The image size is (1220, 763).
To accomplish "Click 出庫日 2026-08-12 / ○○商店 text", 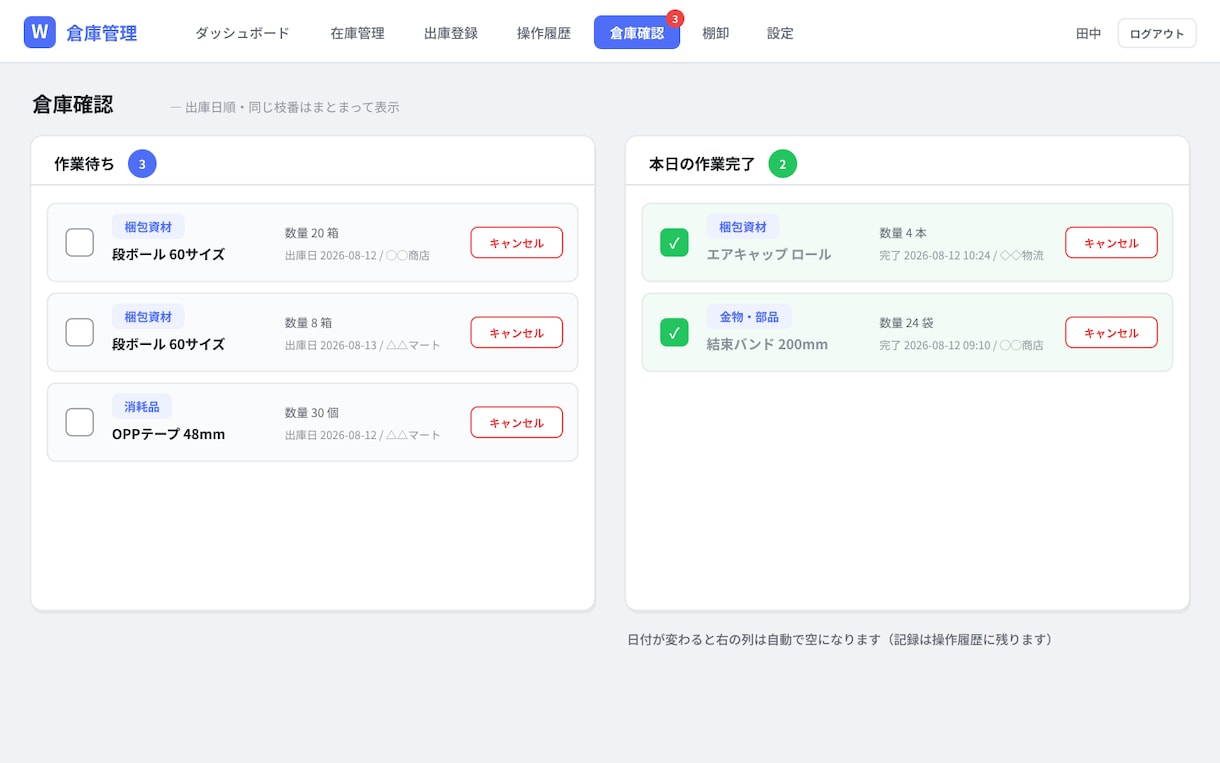I will tap(357, 255).
